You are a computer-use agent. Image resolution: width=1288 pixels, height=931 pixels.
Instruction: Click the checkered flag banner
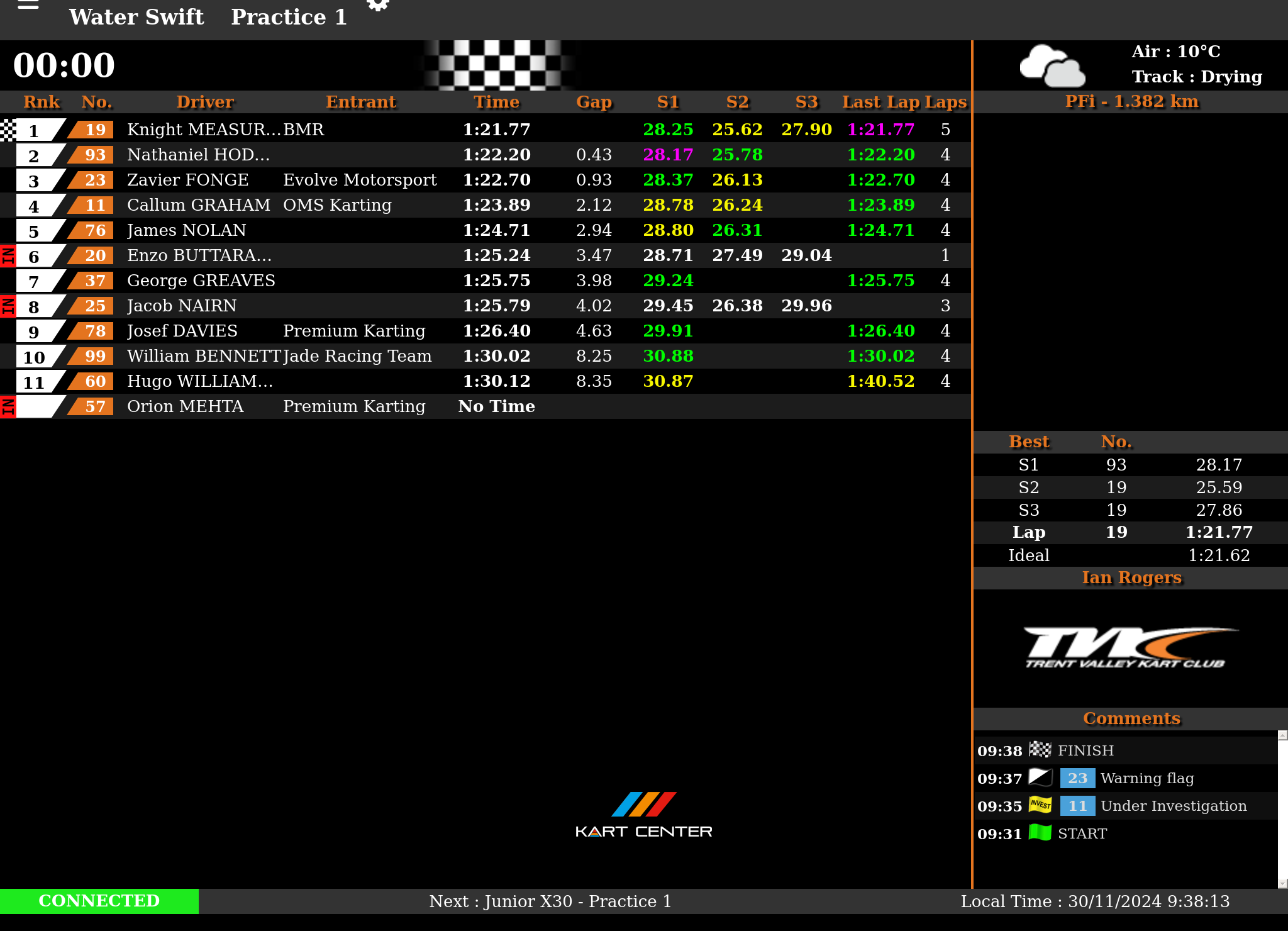(497, 65)
